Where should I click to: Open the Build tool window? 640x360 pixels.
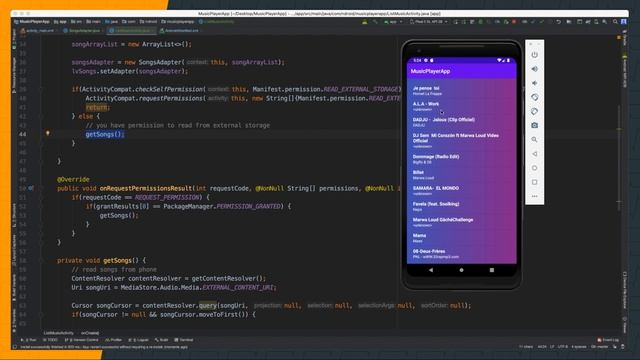click(162, 340)
